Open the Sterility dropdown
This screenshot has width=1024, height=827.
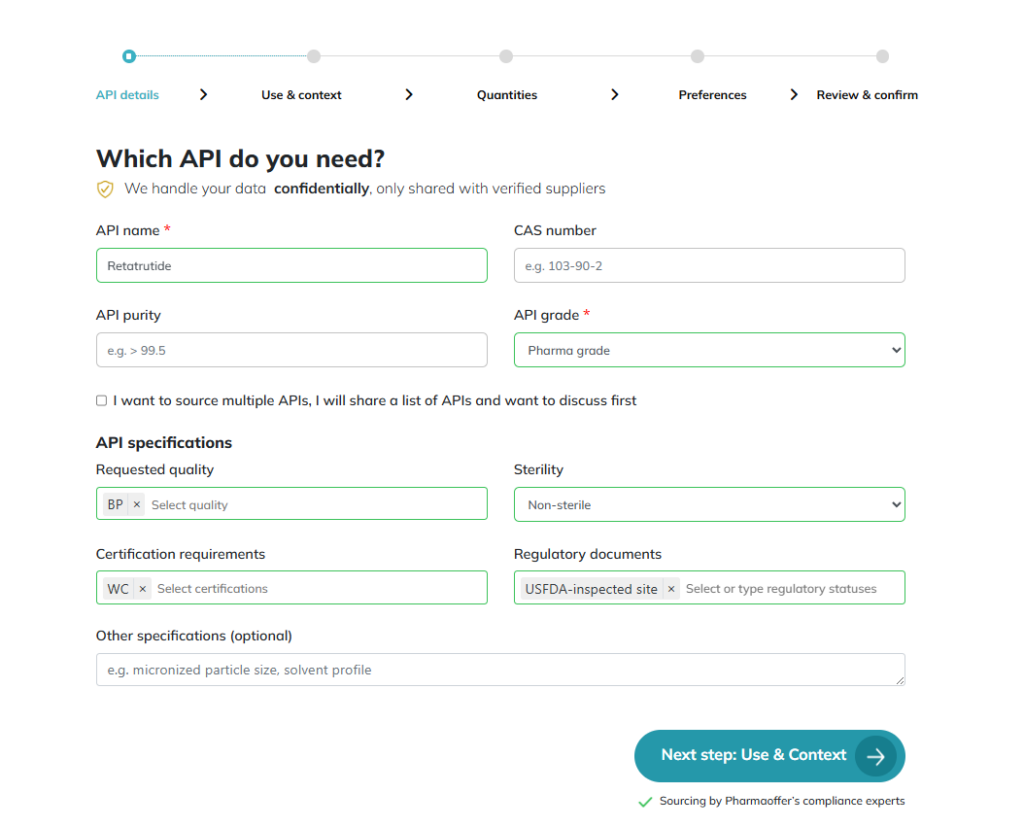(x=709, y=505)
